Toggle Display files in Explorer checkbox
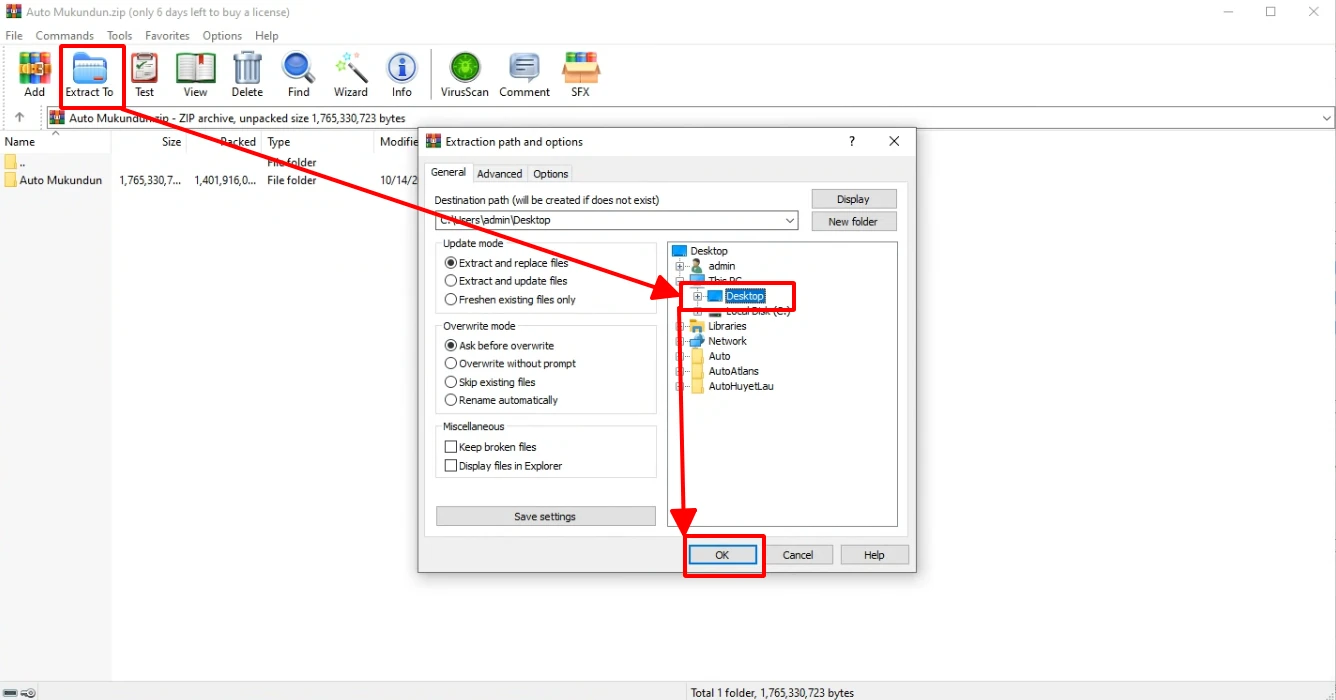 [x=450, y=465]
